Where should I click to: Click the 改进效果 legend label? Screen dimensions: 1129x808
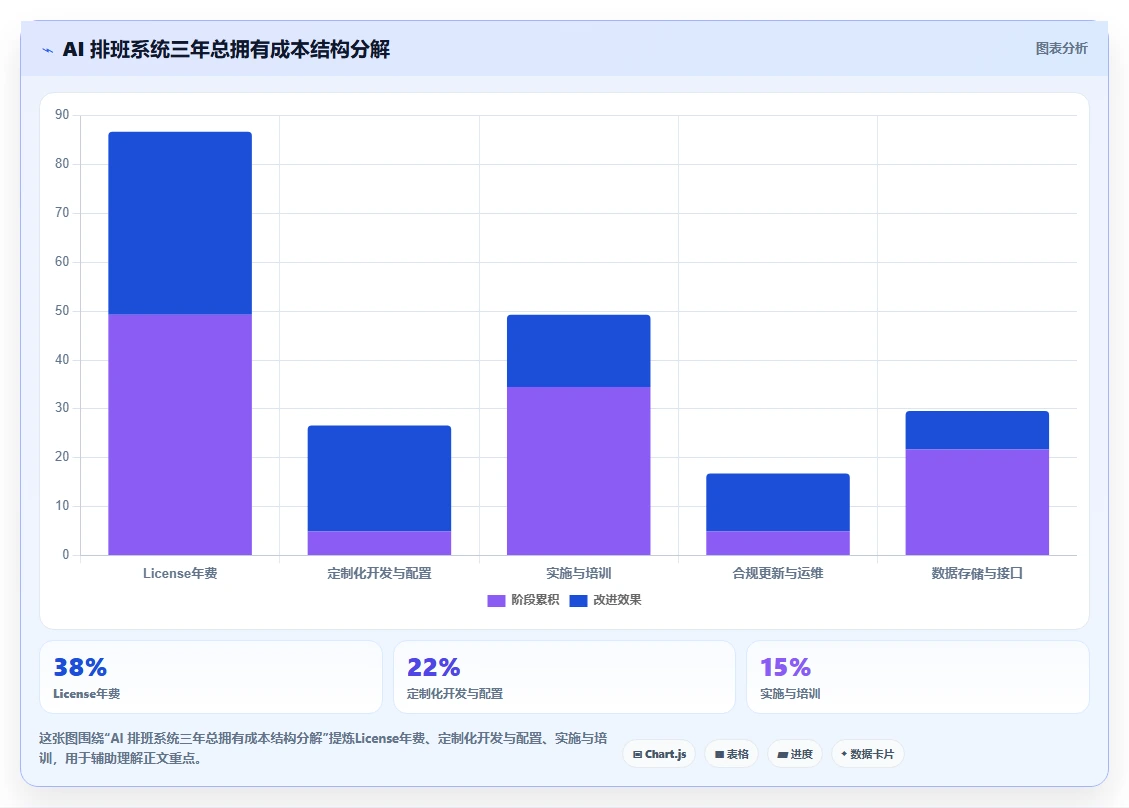point(617,600)
